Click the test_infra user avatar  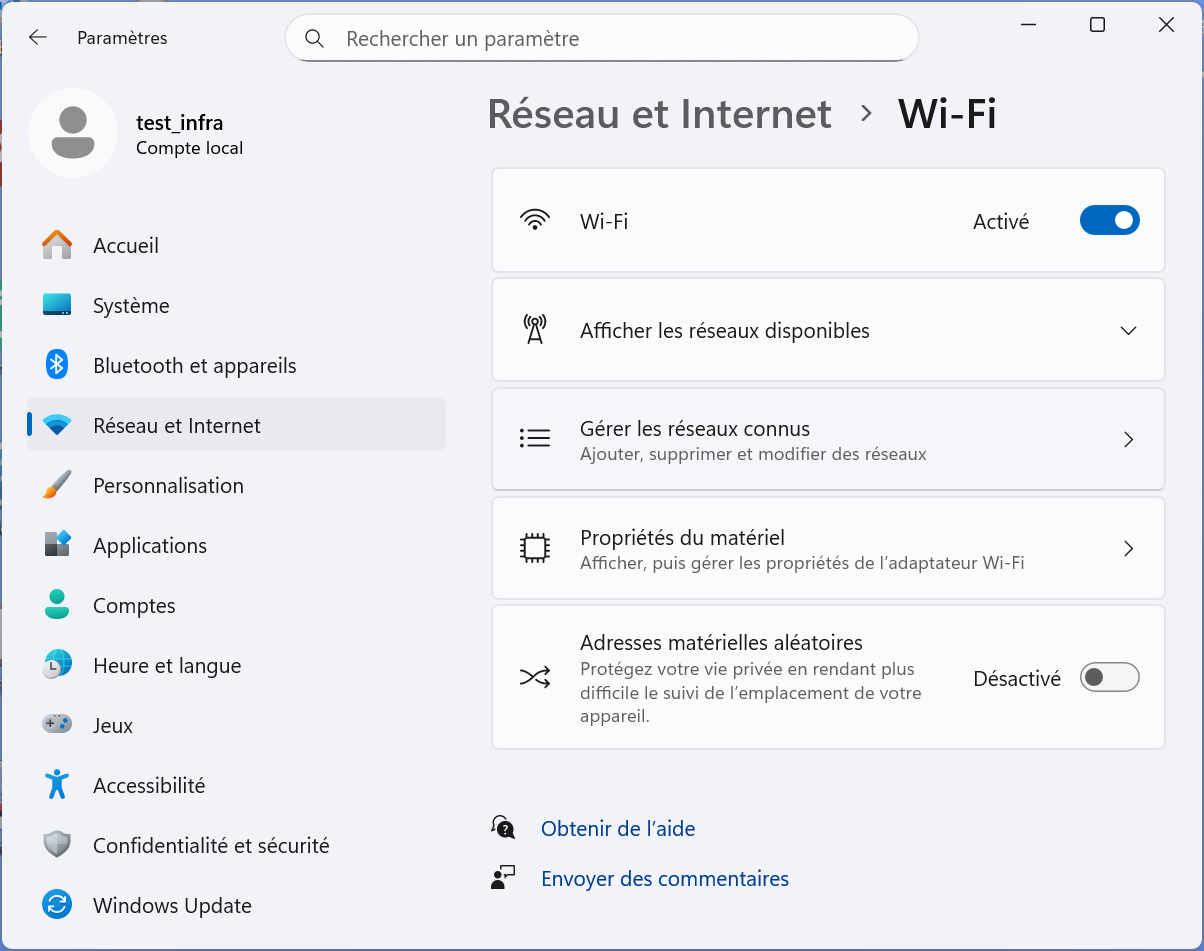pyautogui.click(x=72, y=133)
